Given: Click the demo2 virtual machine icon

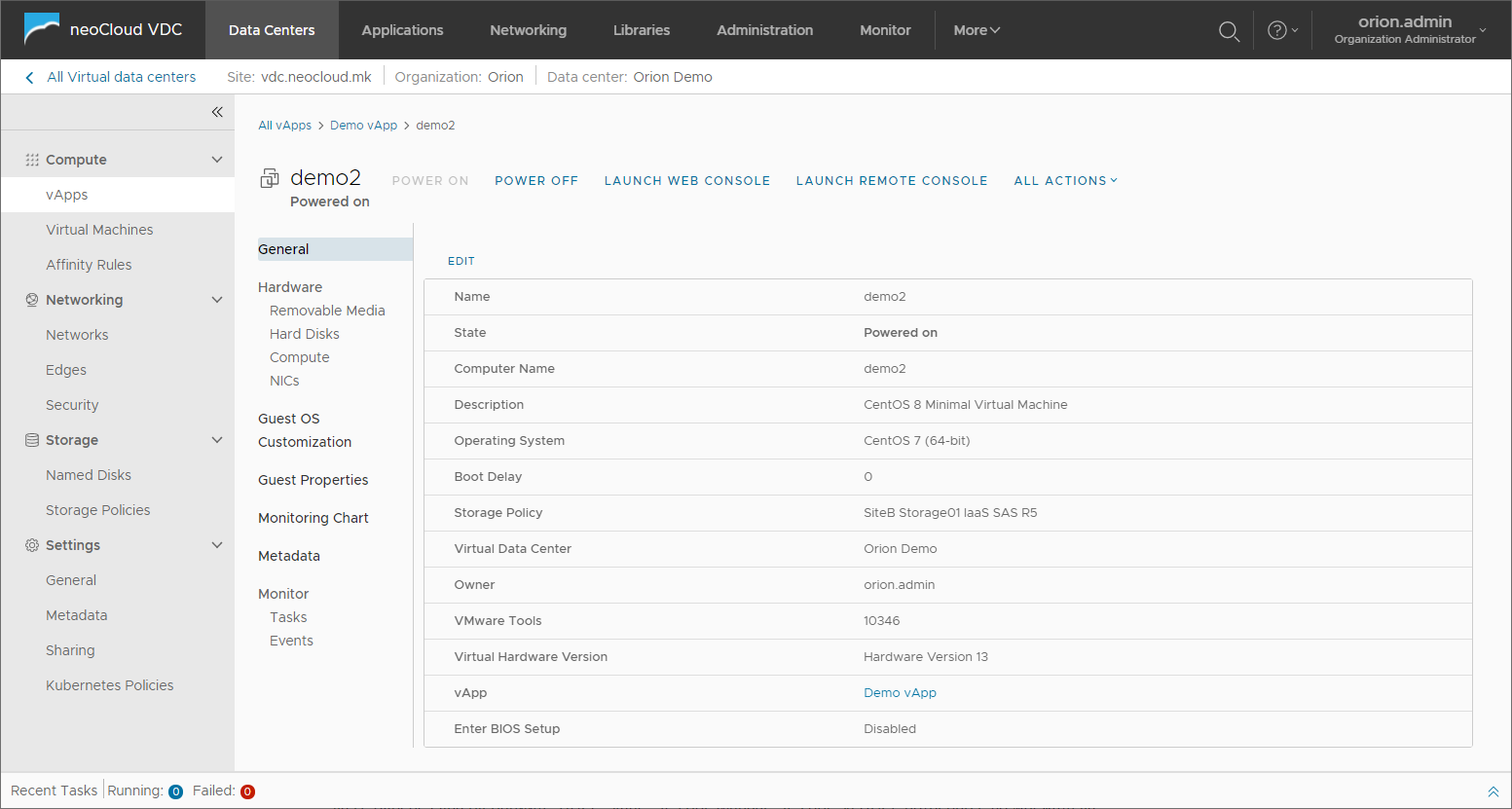Looking at the screenshot, I should (x=270, y=178).
